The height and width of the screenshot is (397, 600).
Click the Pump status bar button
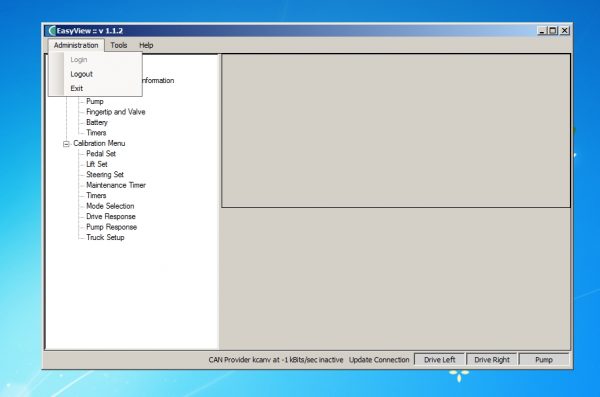[544, 359]
